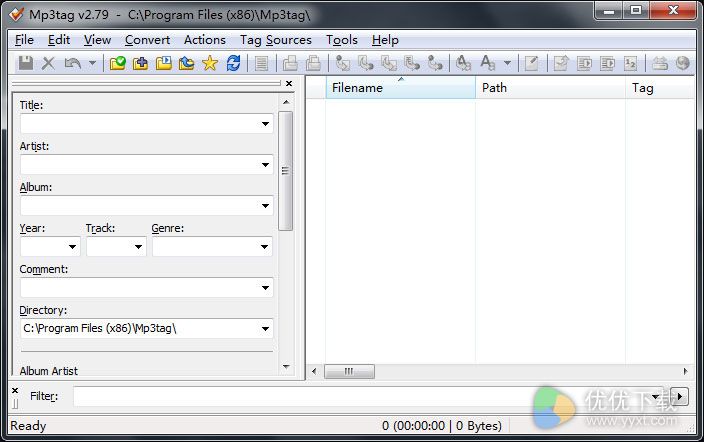Screen dimensions: 704x442
Task: Click the file list horizontal scrollbar thumb
Action: 349,371
